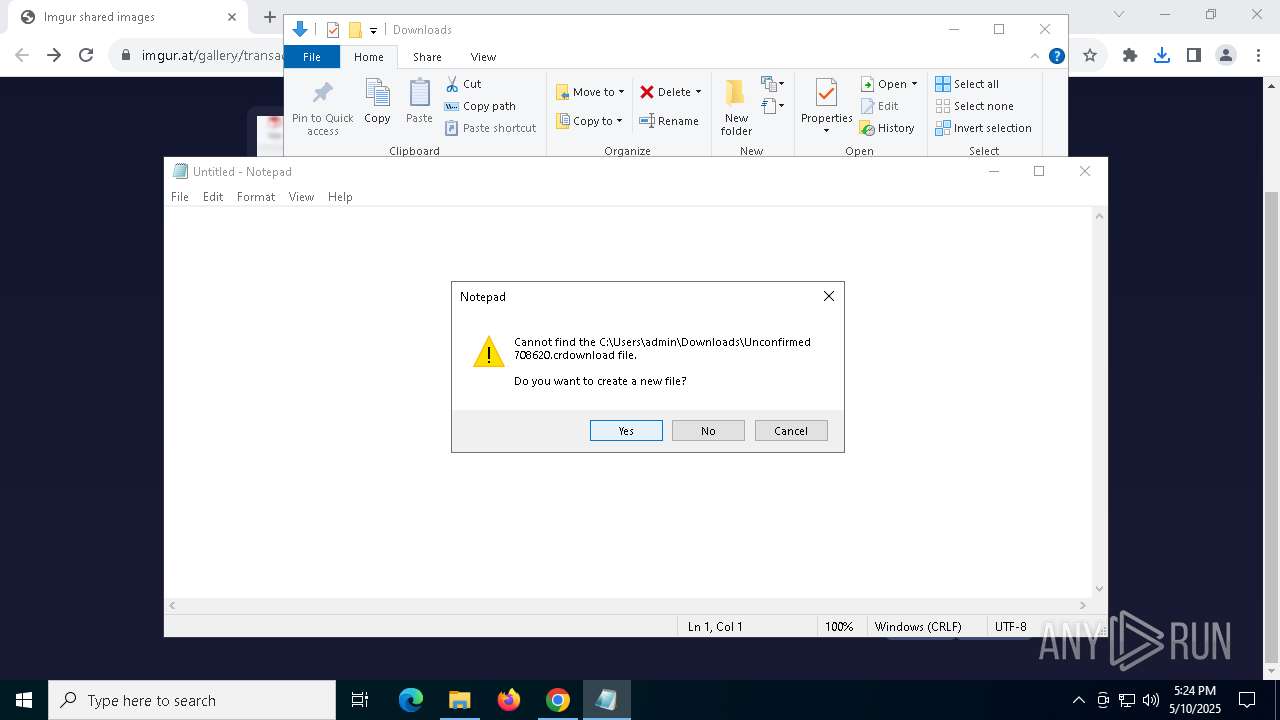Open Notepad Edit menu
Viewport: 1280px width, 720px height.
213,197
